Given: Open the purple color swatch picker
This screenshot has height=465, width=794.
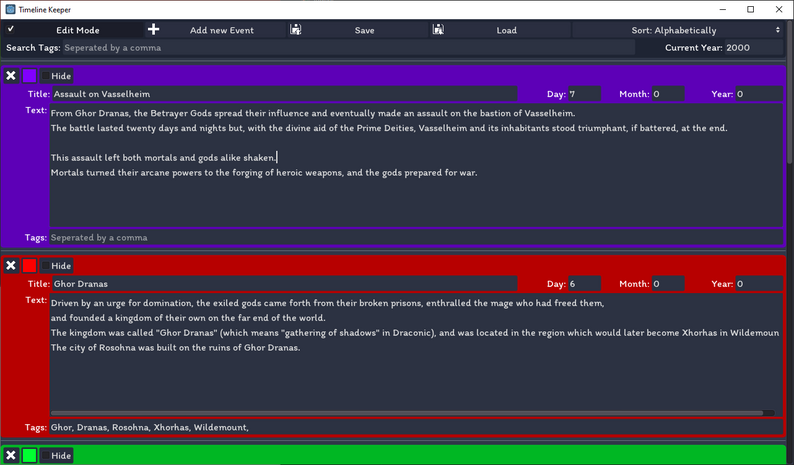Looking at the screenshot, I should pos(29,76).
